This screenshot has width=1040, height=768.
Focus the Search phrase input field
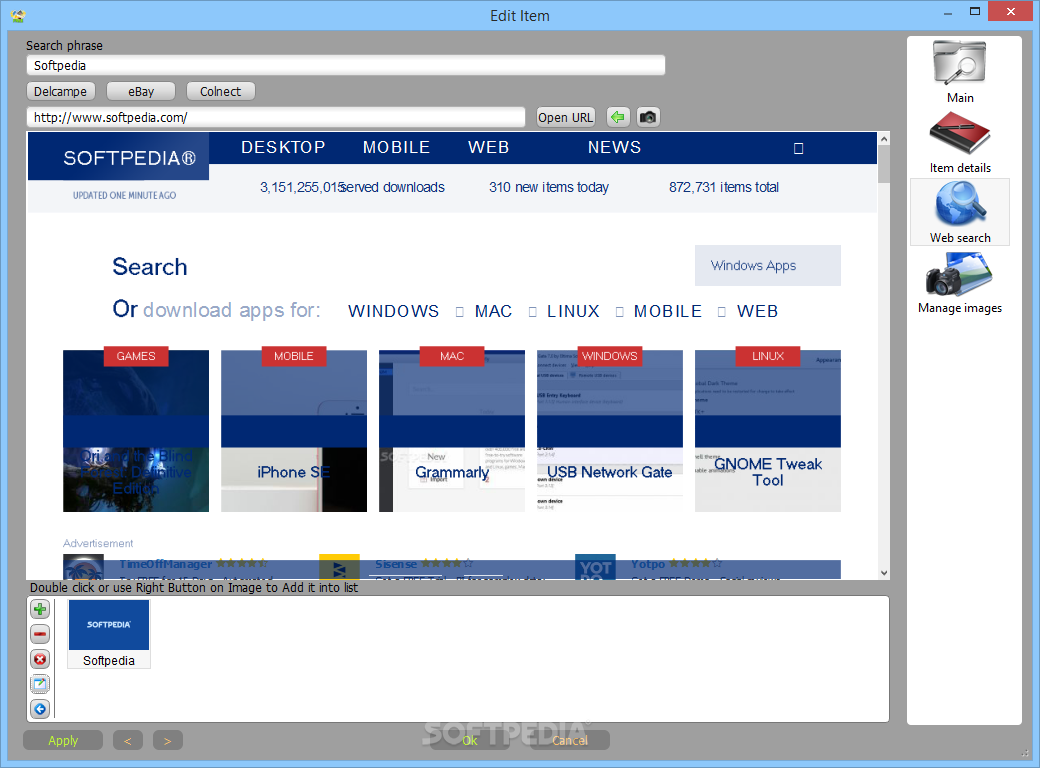(346, 66)
